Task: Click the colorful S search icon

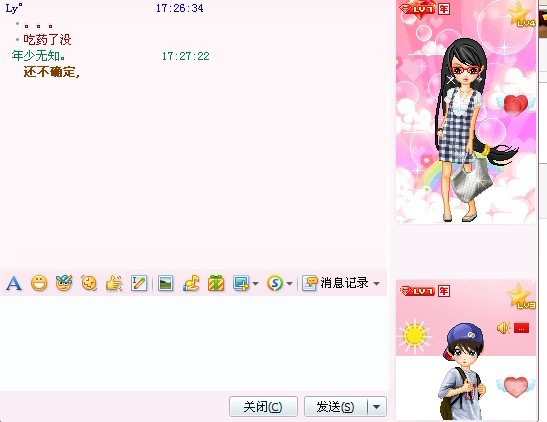Action: pyautogui.click(x=275, y=283)
